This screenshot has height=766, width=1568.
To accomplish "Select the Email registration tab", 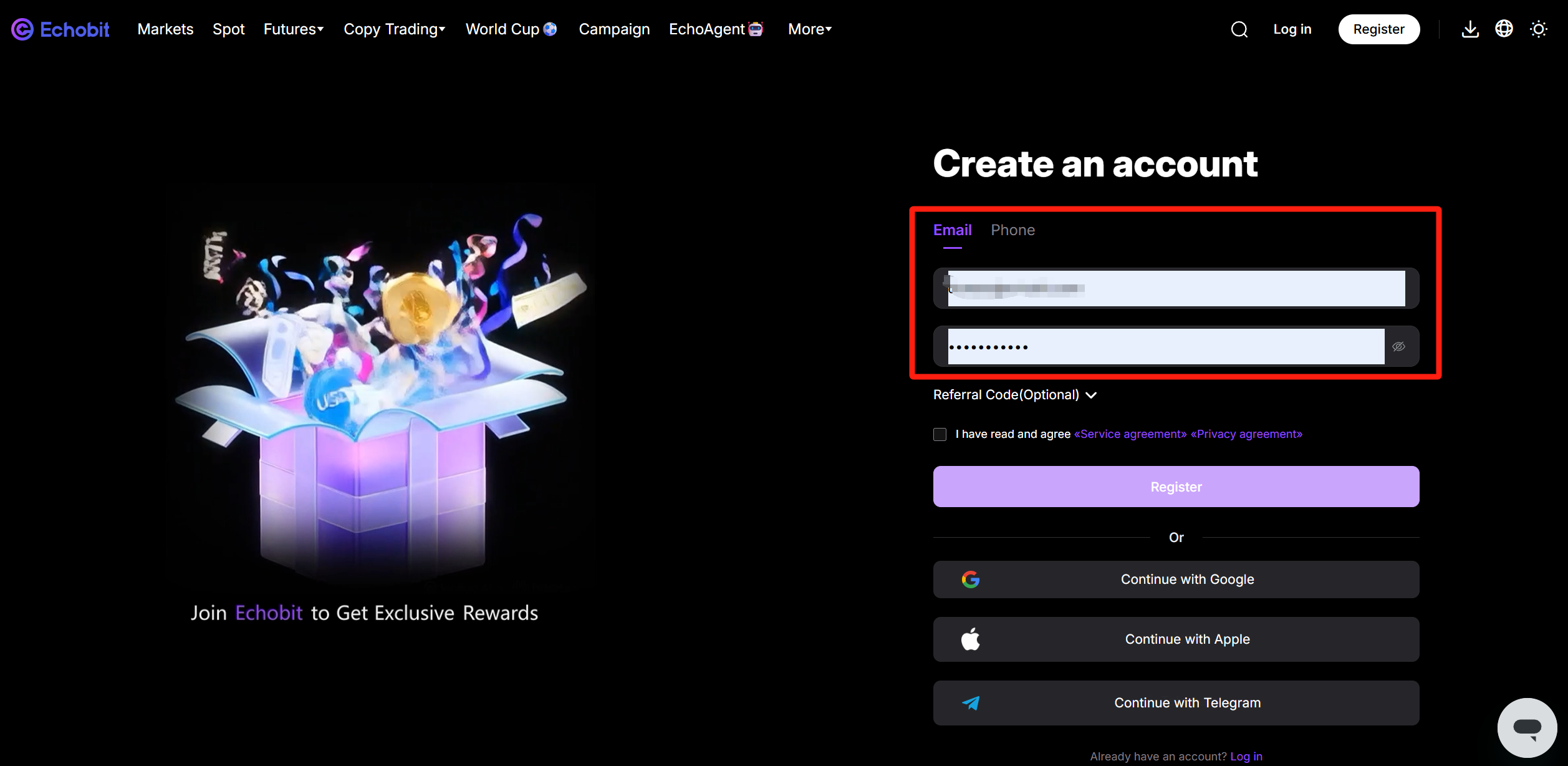I will coord(952,230).
